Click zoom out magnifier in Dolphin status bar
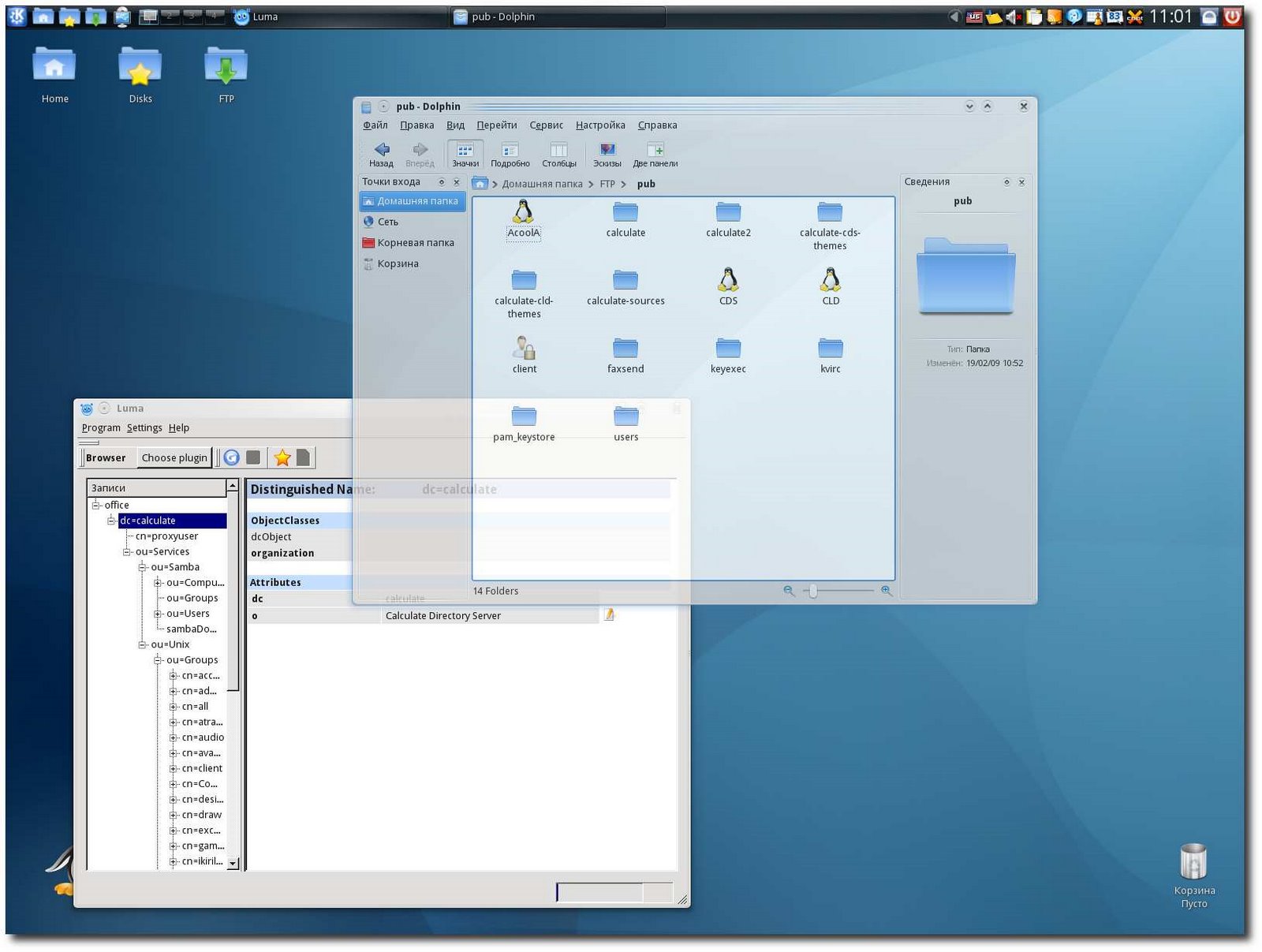The width and height of the screenshot is (1262, 952). (789, 591)
